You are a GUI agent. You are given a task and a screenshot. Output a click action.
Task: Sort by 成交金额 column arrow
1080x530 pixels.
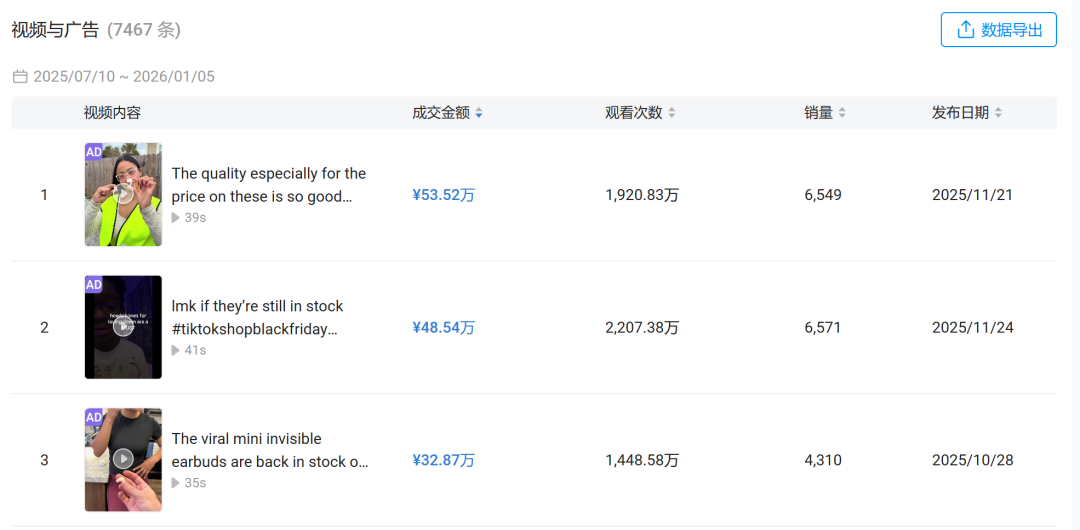coord(479,113)
